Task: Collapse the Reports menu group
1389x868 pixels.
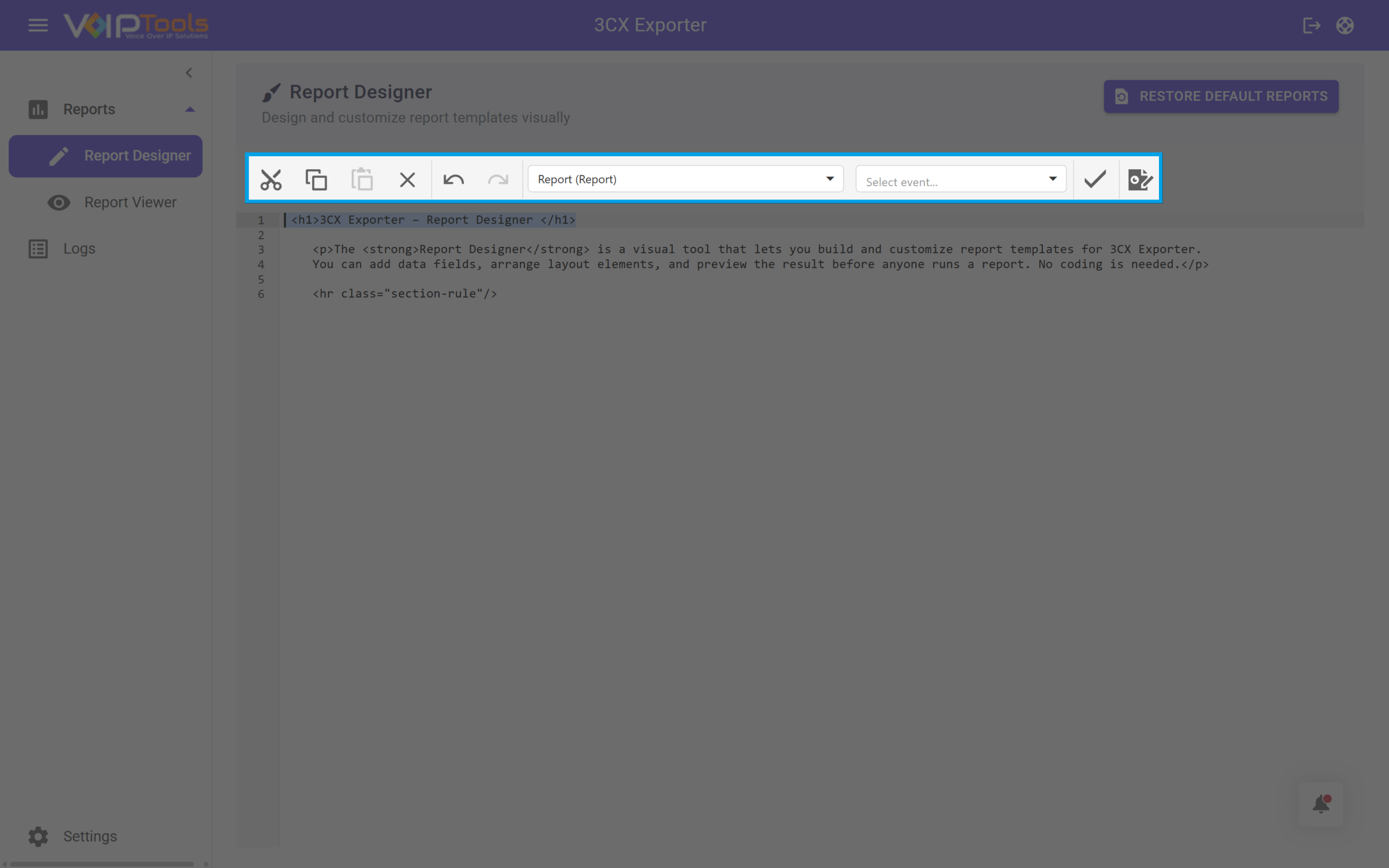Action: tap(190, 109)
